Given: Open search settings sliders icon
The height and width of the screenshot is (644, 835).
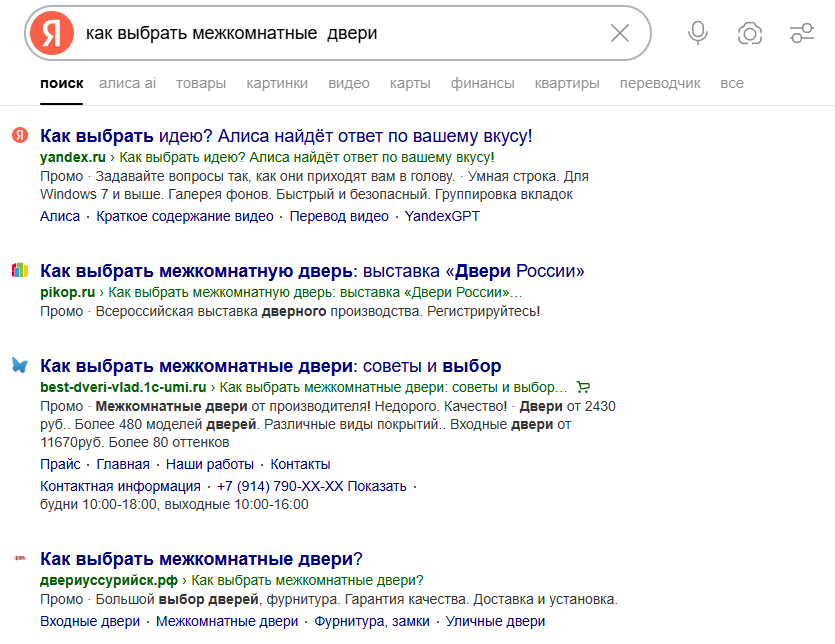Looking at the screenshot, I should point(801,33).
